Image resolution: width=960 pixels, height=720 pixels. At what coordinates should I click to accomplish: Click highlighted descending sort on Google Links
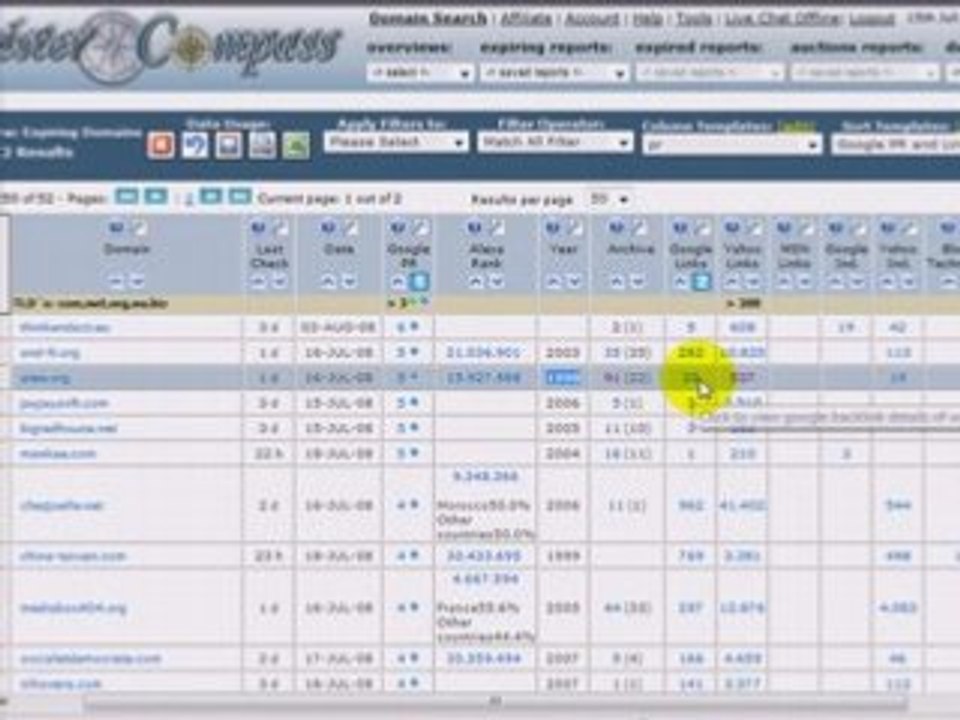coord(702,282)
